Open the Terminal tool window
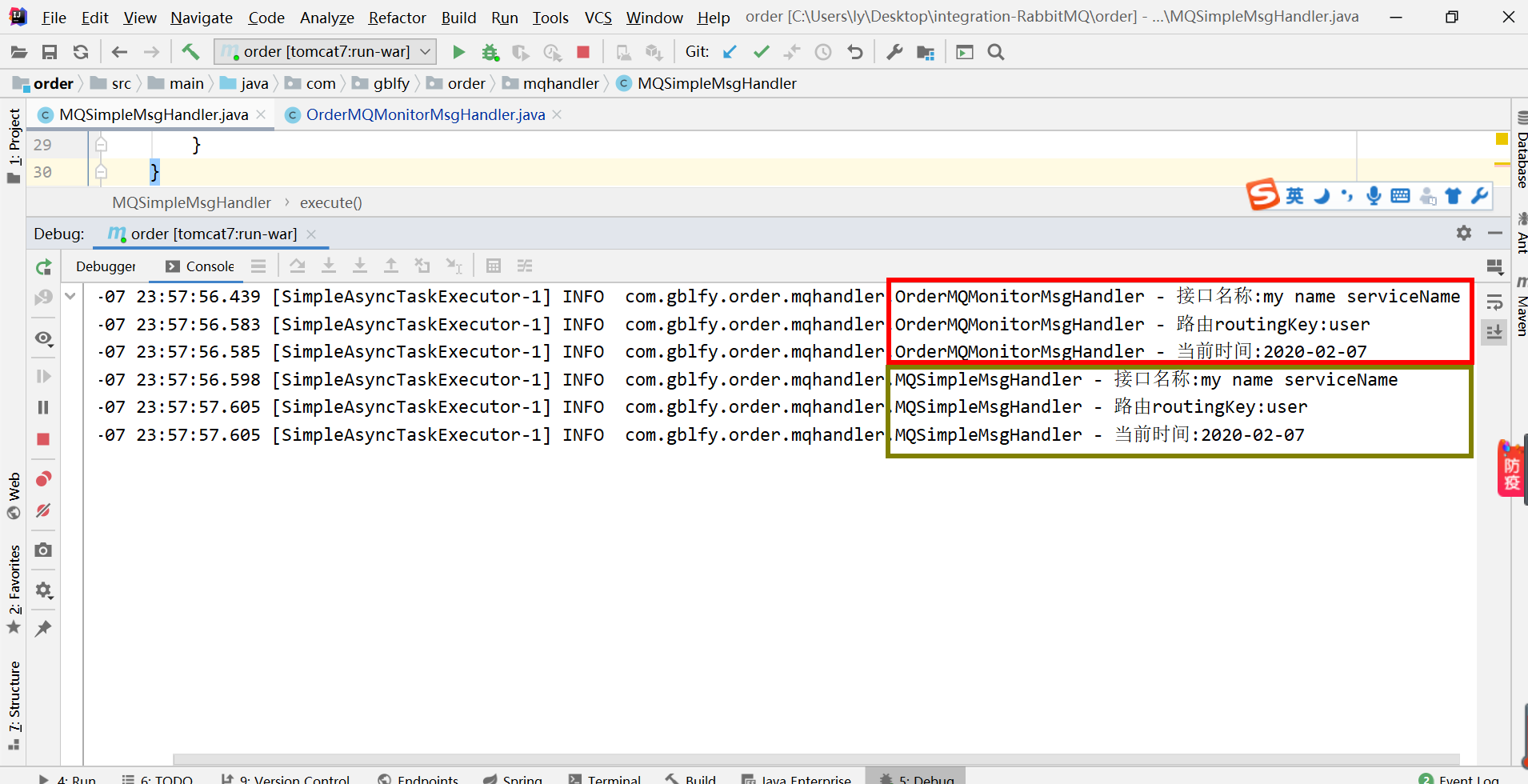This screenshot has height=784, width=1528. pos(605,778)
